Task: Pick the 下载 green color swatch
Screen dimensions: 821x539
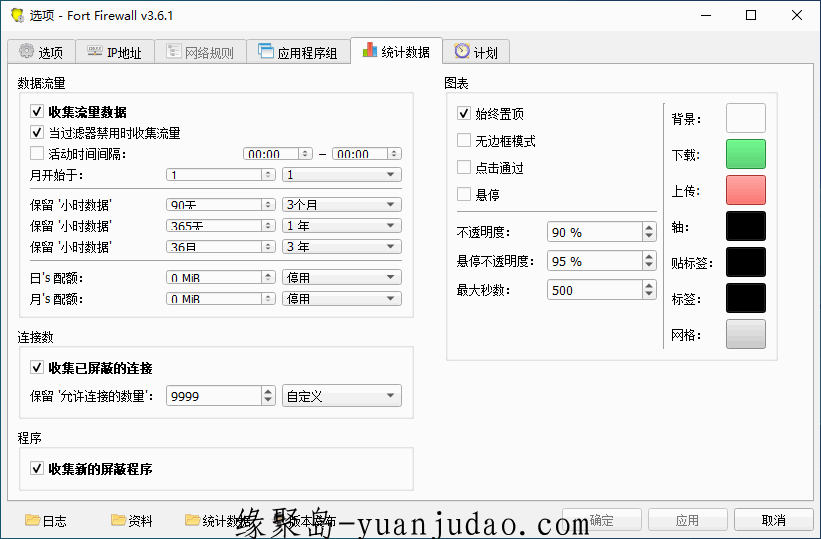Action: pos(746,154)
